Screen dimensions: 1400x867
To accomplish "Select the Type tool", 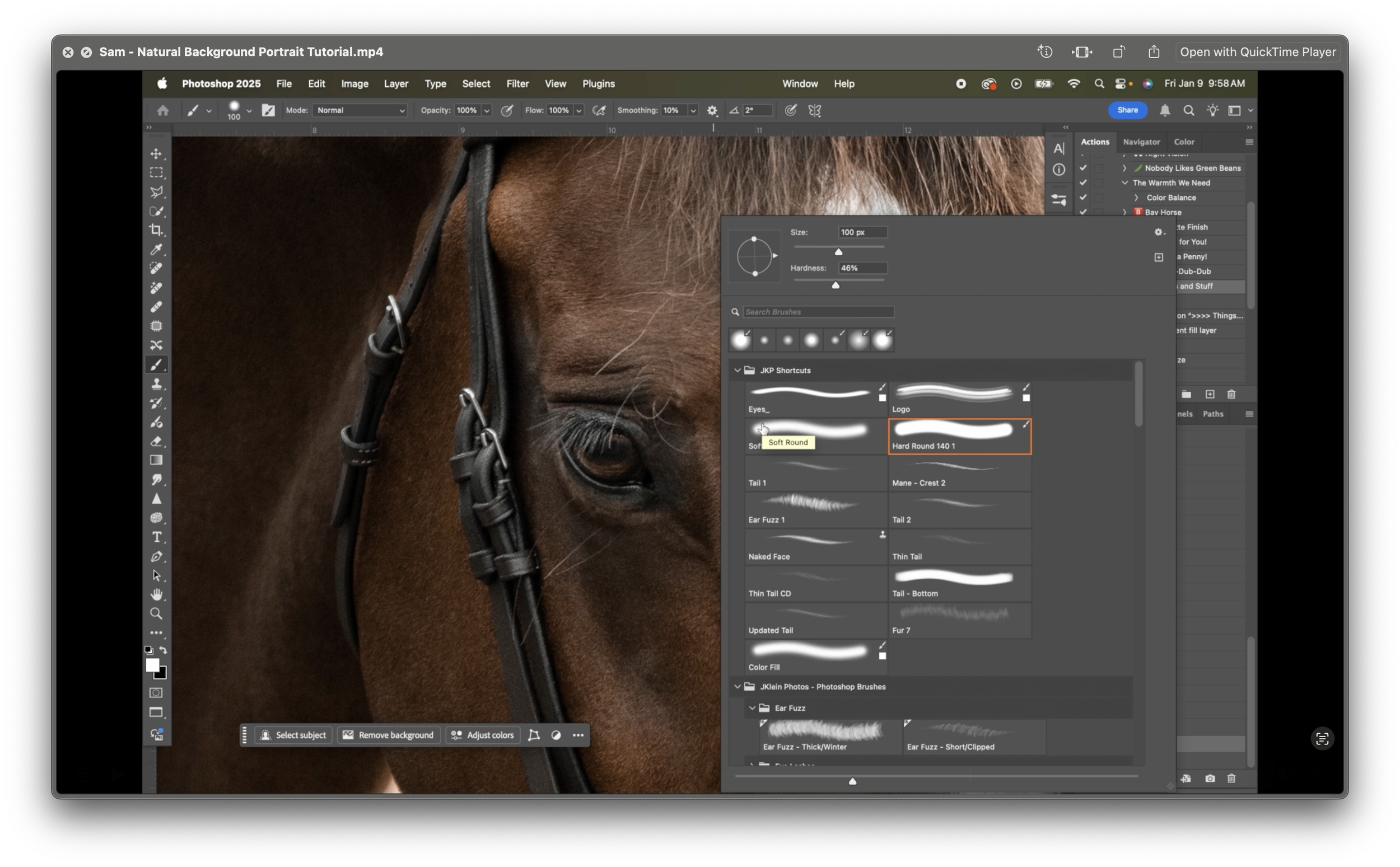I will pos(157,537).
